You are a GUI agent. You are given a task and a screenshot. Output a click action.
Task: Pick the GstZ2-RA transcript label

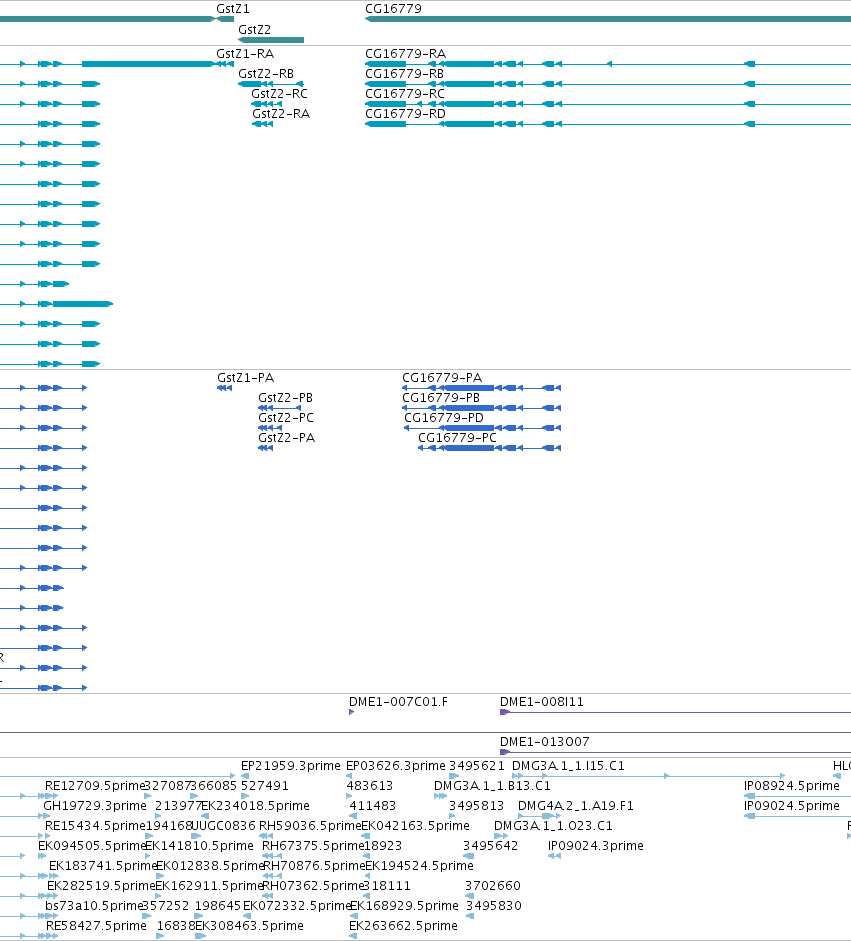point(281,114)
